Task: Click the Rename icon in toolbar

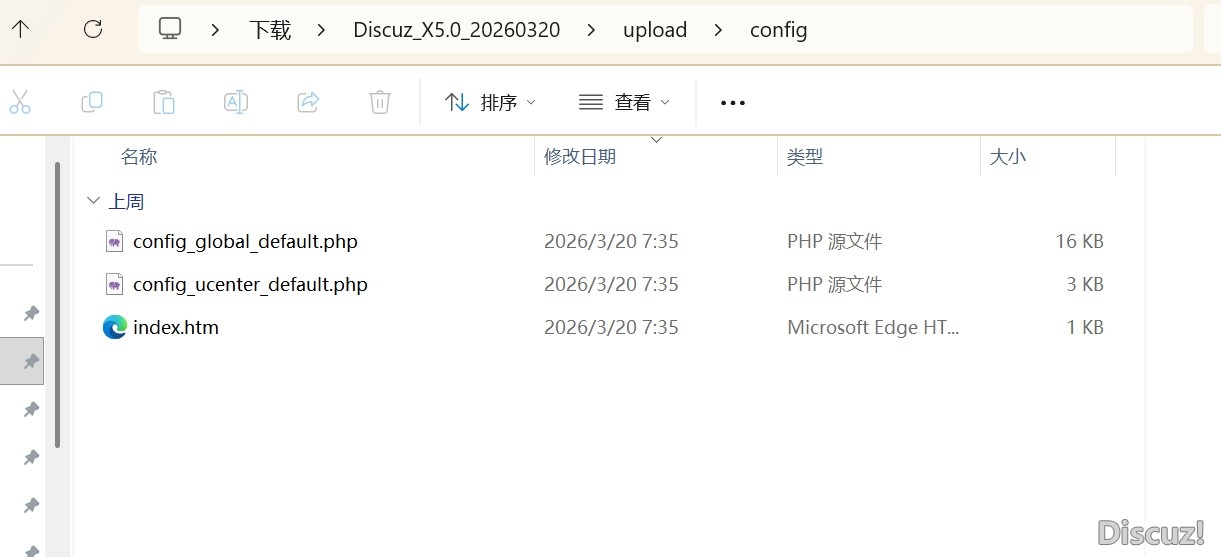Action: 236,102
